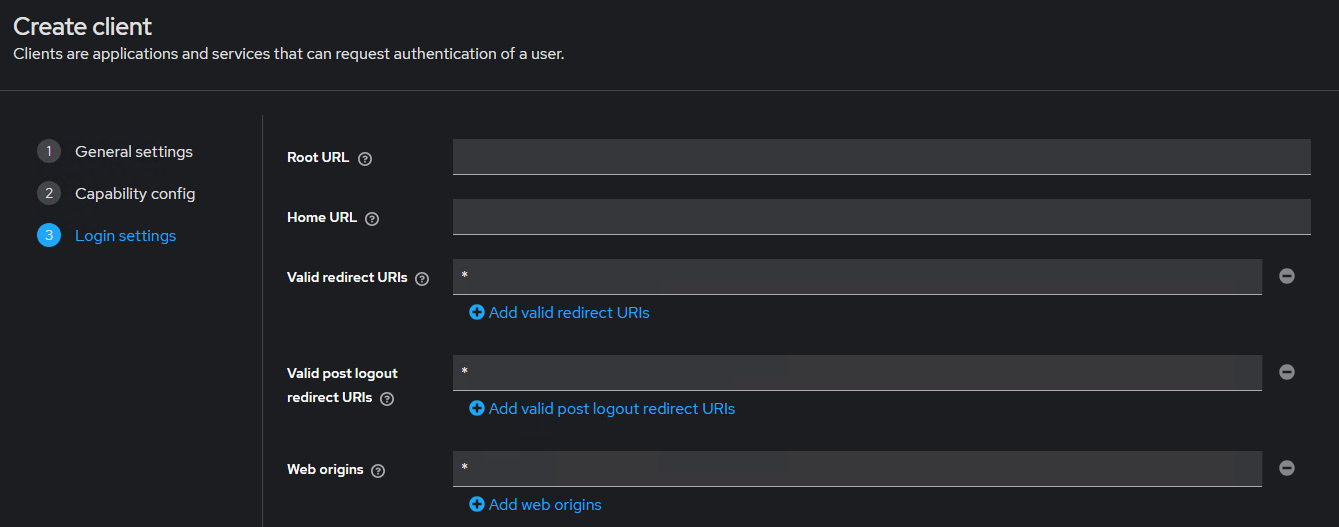Image resolution: width=1339 pixels, height=527 pixels.
Task: Remove the Valid redirect URIs entry
Action: [1287, 276]
